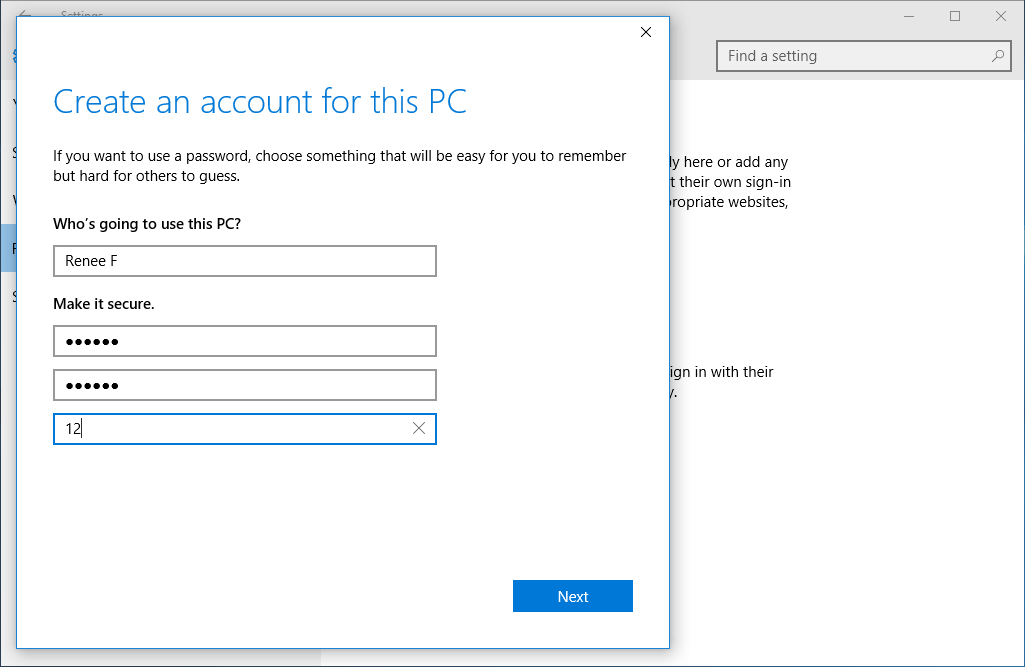Click the first password entry box
This screenshot has height=667, width=1025.
pos(244,341)
